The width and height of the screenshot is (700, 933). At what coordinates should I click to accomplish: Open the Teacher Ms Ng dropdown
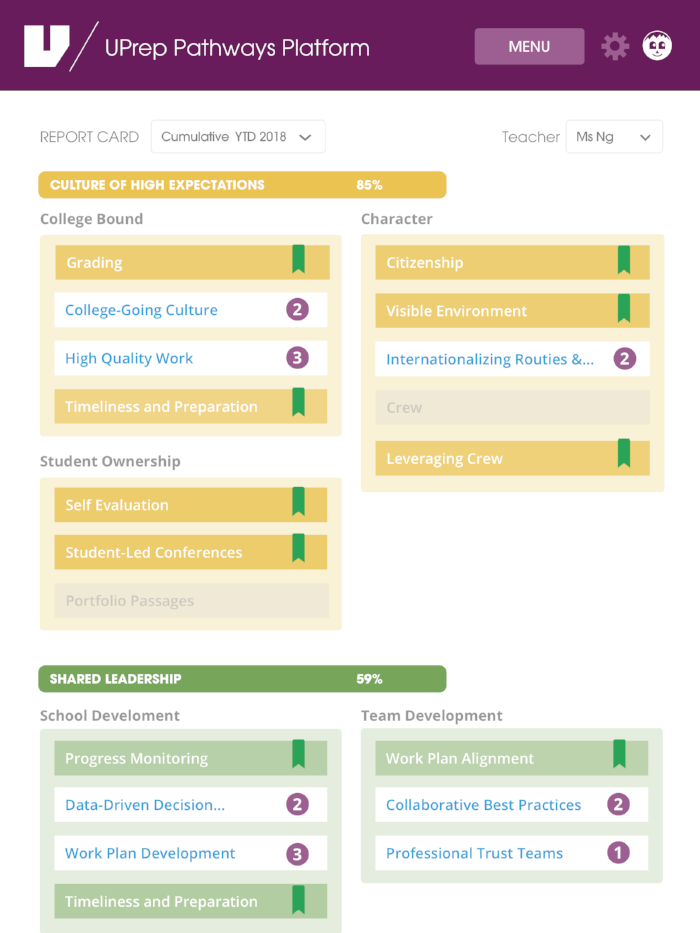tap(614, 137)
